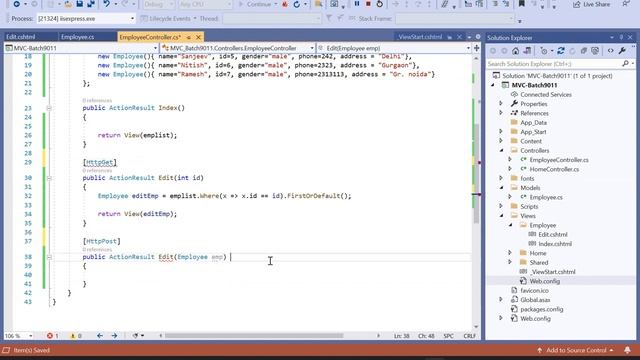The height and width of the screenshot is (360, 640).
Task: Select _ViewStart.cshtml in Solution Explorer tree
Action: [553, 272]
